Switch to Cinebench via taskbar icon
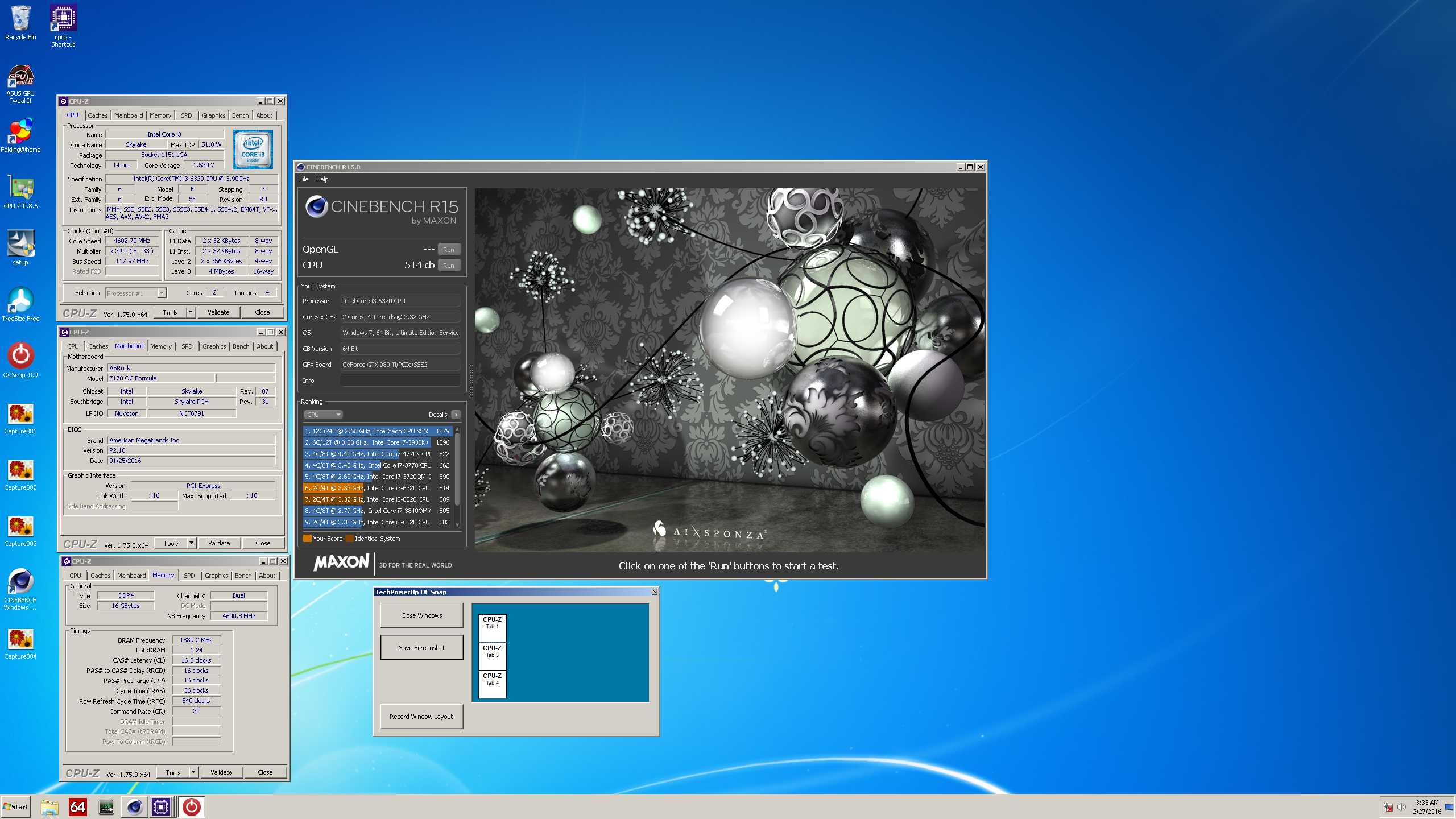 point(135,806)
